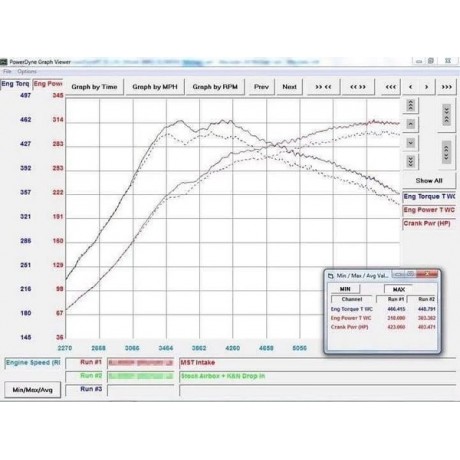Open the Options menu
Image resolution: width=460 pixels, height=460 pixels.
coord(27,72)
